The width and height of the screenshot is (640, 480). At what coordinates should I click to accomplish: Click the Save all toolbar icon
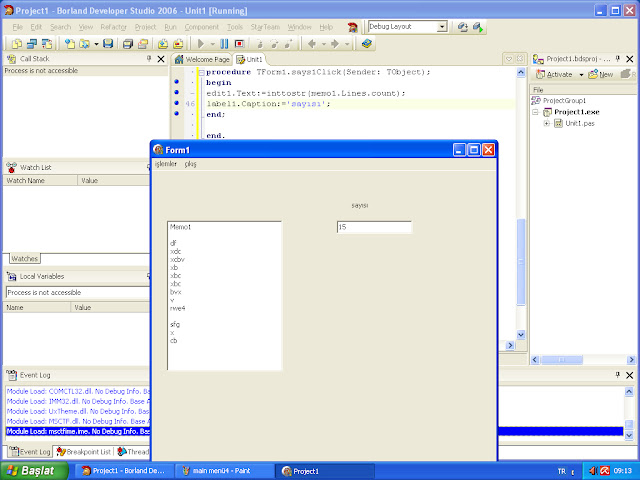[x=128, y=44]
